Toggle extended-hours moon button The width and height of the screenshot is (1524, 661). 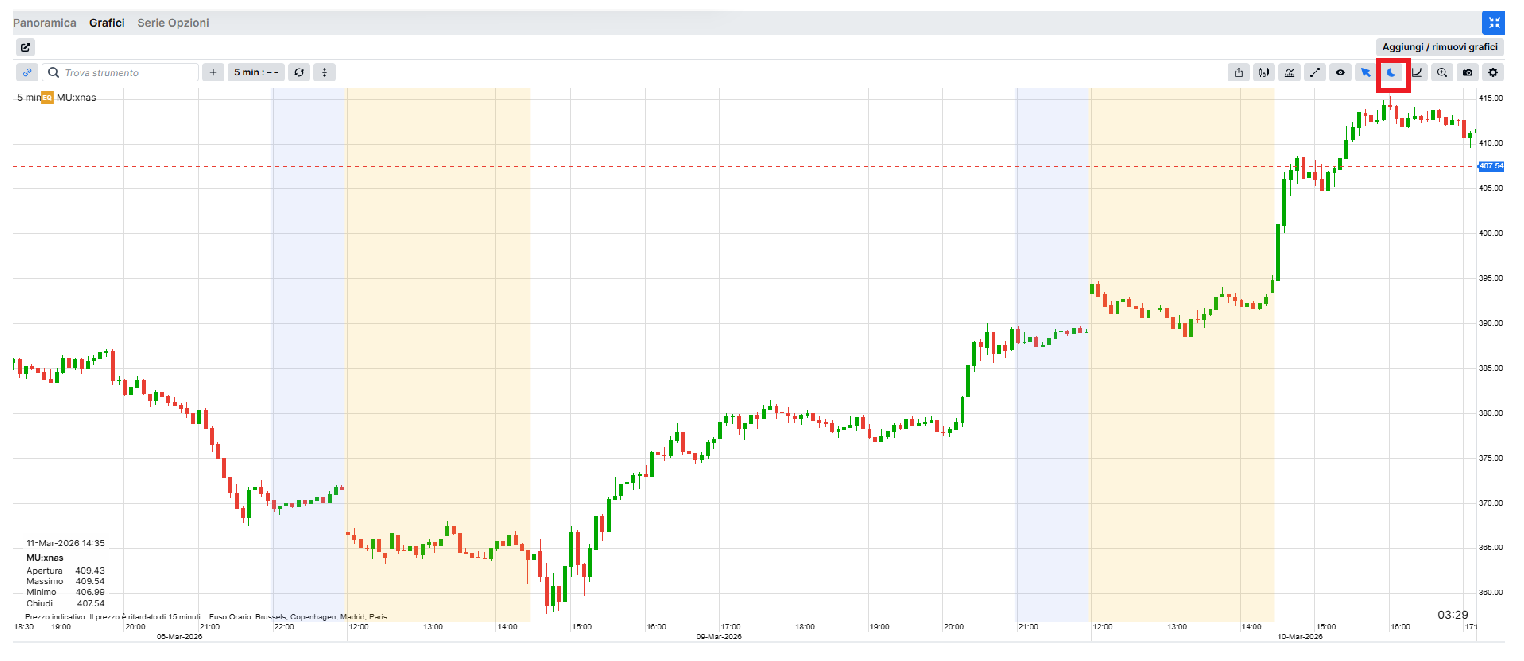coord(1392,72)
